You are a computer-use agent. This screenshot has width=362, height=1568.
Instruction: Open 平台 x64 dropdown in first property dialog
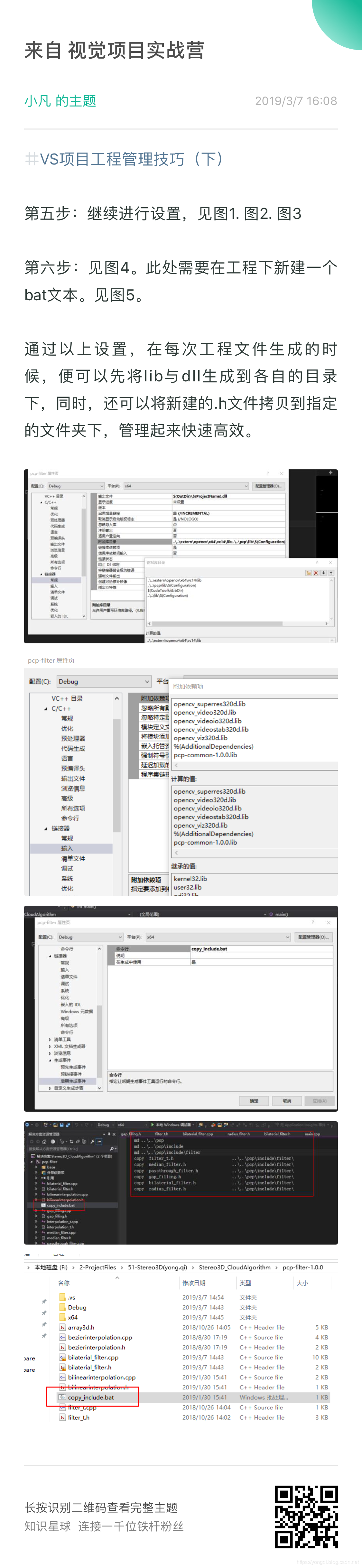(x=186, y=486)
